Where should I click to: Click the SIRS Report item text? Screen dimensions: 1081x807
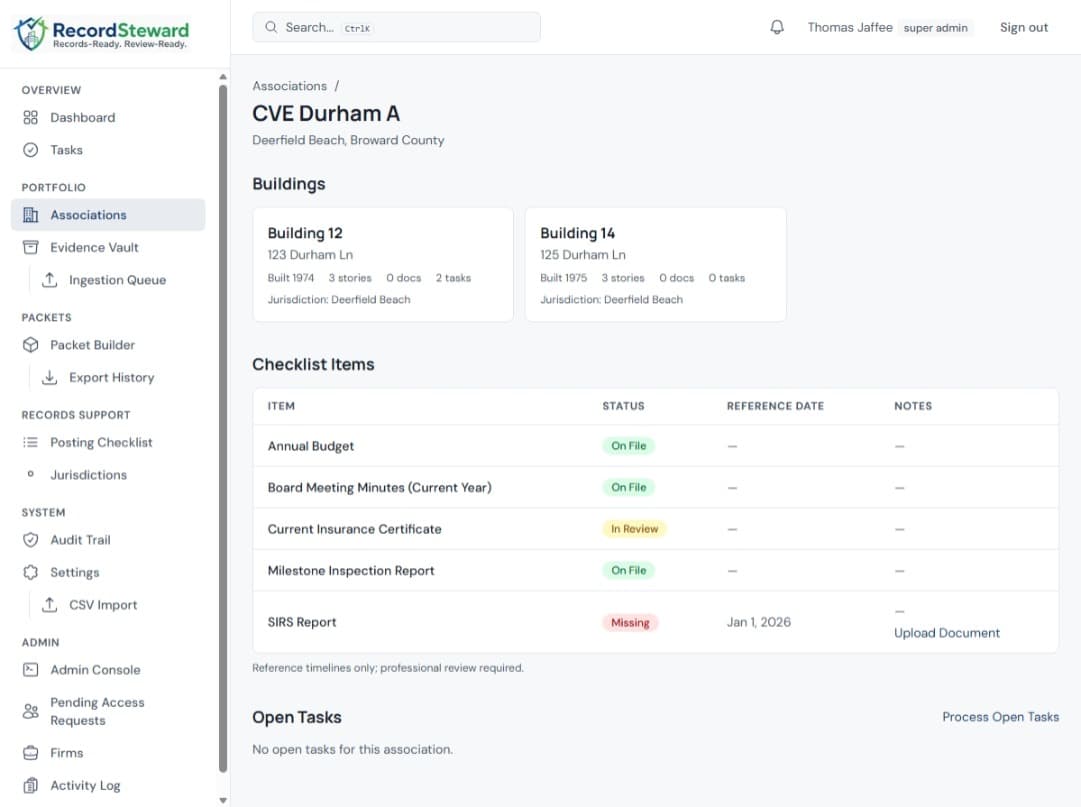point(302,622)
